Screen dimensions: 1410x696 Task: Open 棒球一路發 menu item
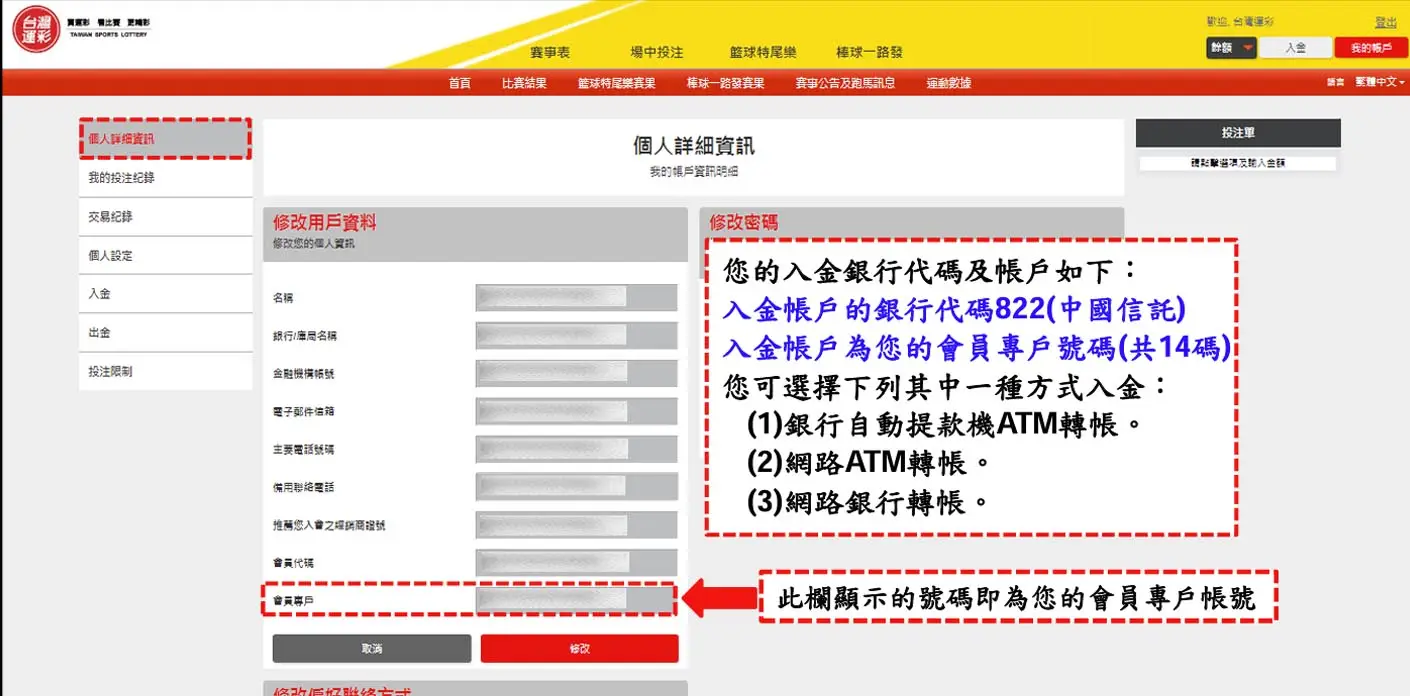[869, 53]
